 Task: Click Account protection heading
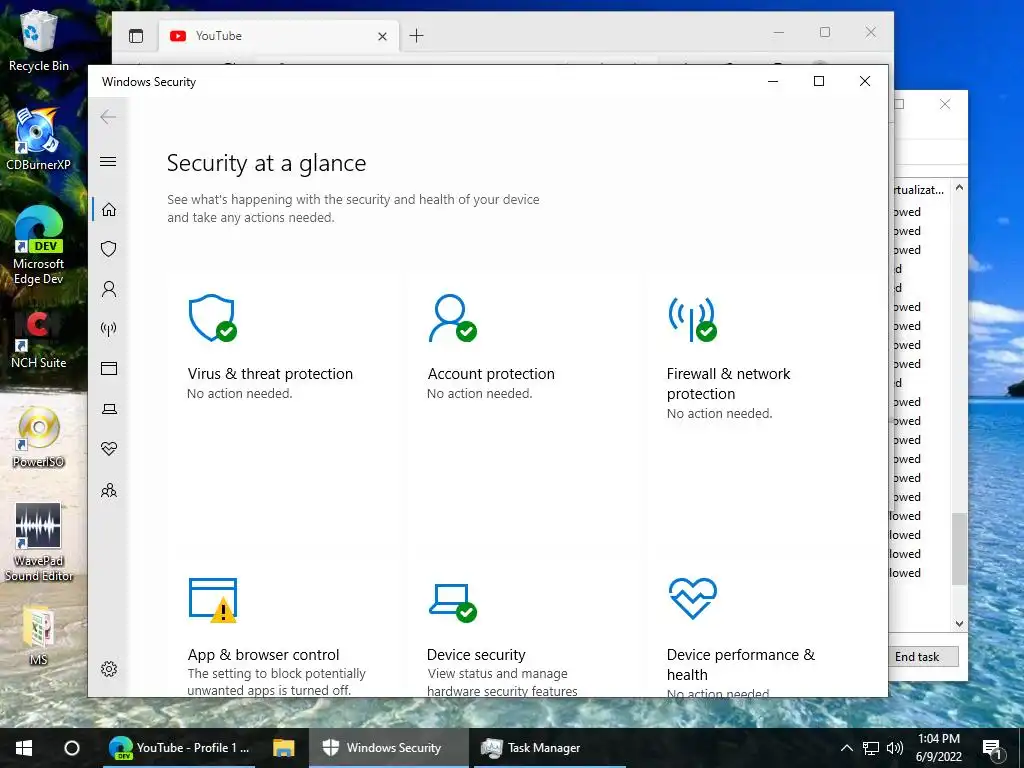[x=491, y=374]
